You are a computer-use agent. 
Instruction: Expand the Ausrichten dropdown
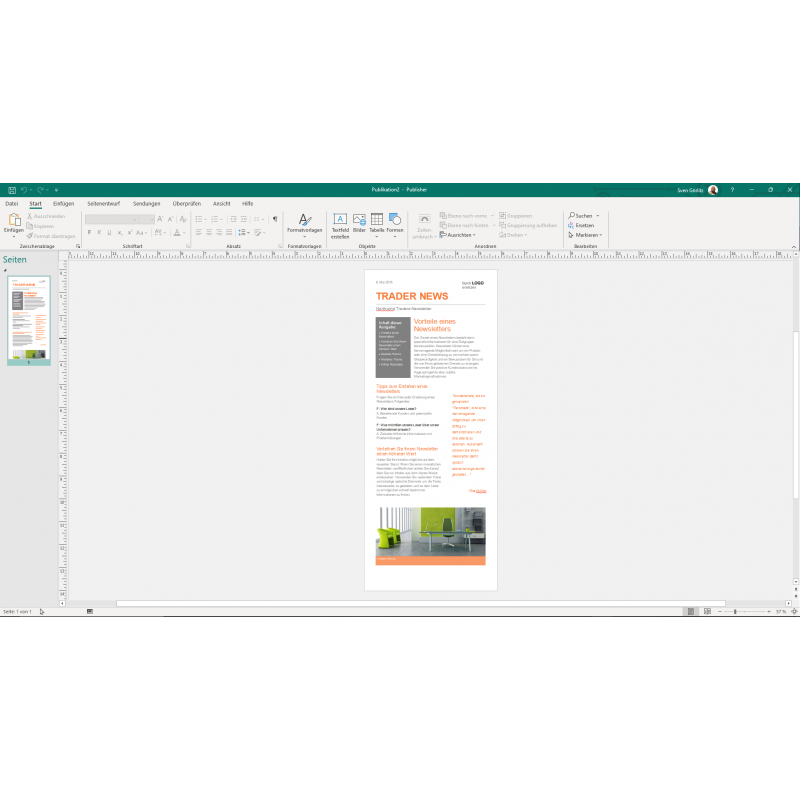(459, 235)
